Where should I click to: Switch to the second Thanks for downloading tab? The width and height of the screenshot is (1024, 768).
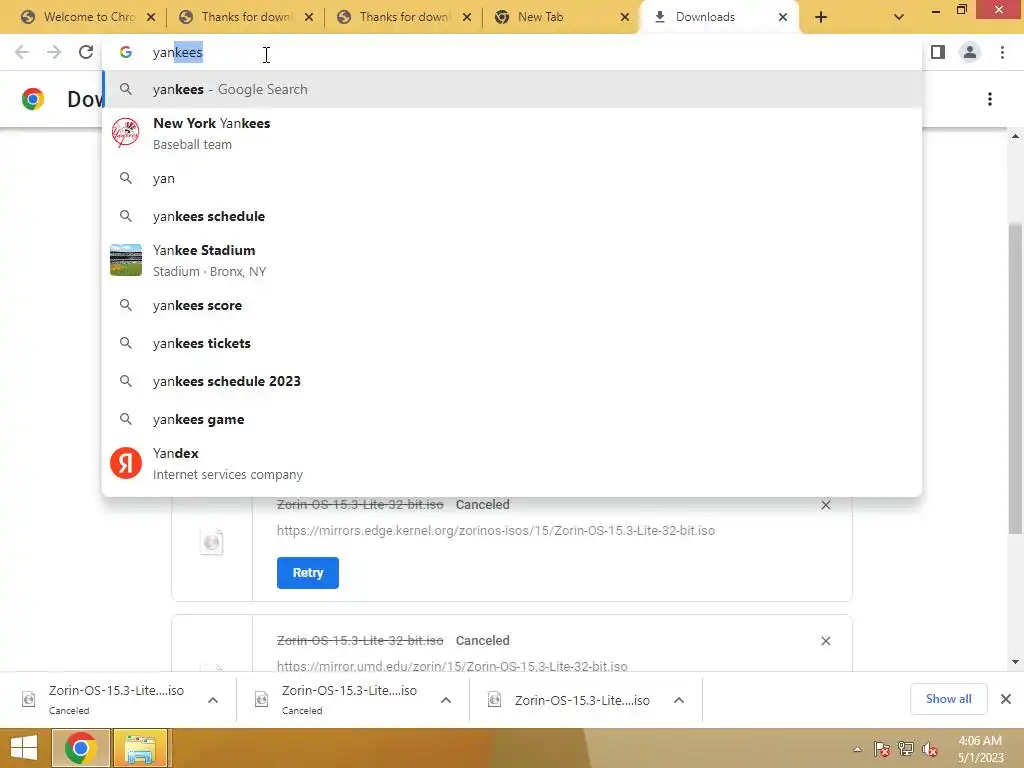click(x=404, y=17)
